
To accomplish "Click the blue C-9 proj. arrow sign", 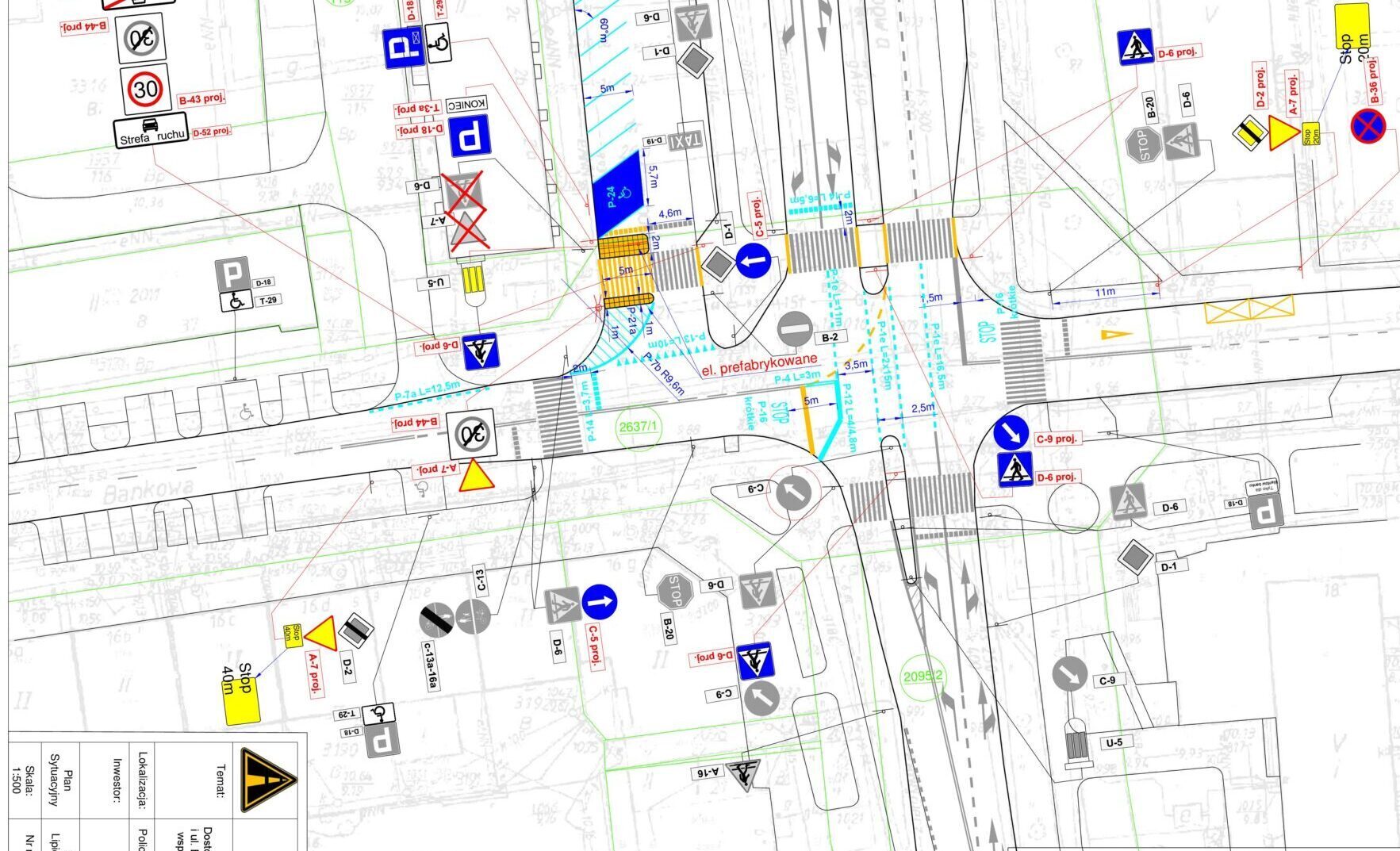I will point(1011,432).
